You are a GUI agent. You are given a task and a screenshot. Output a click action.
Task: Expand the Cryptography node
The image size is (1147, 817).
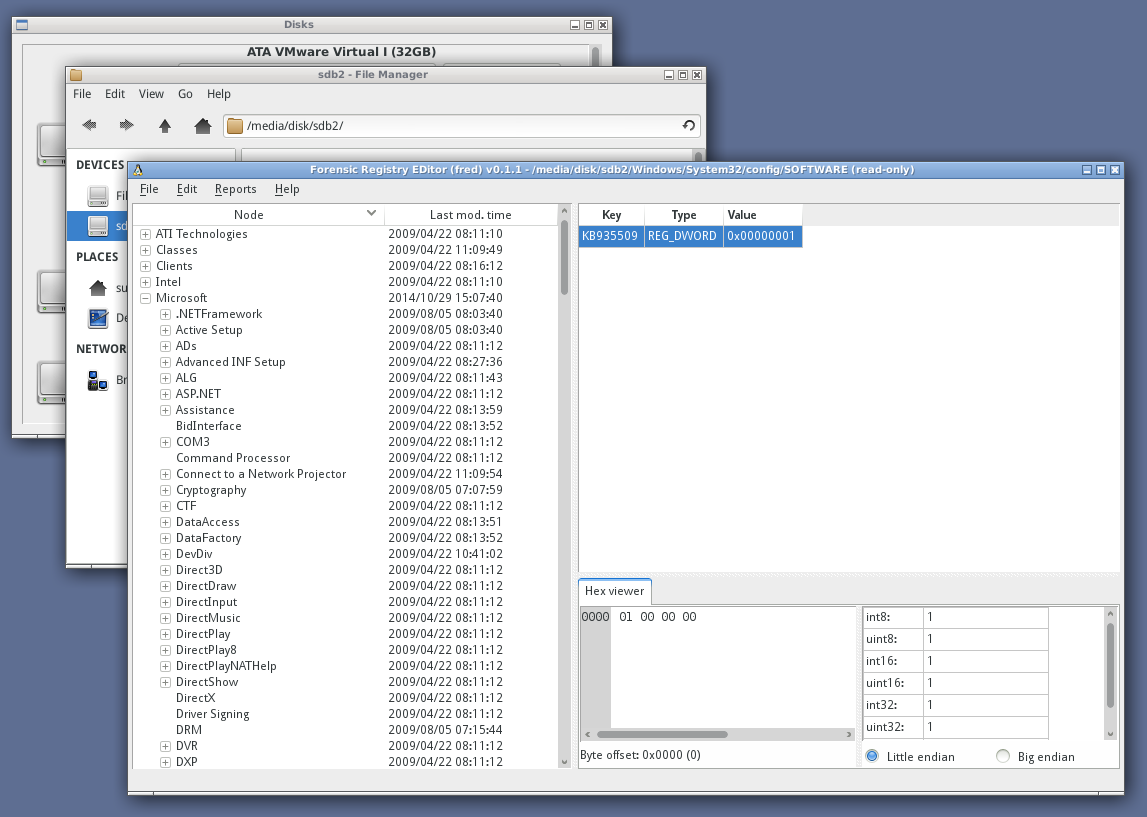click(x=165, y=490)
